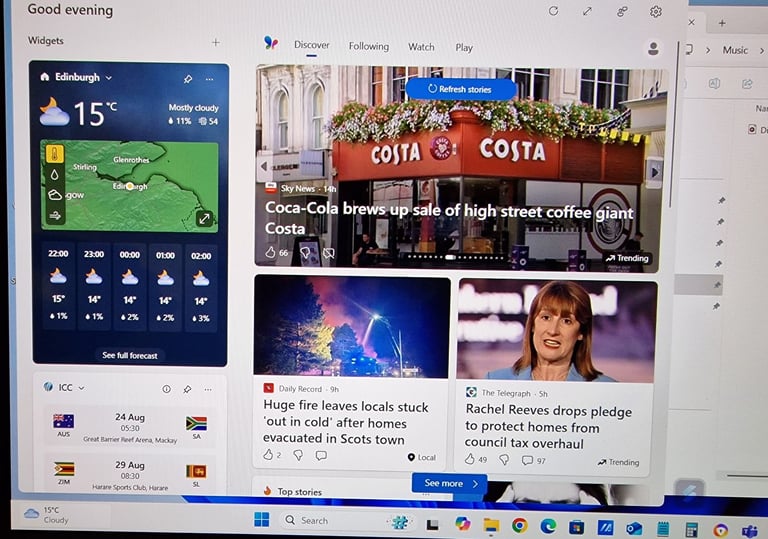Dislike the Coca-Cola Costa story

click(x=305, y=252)
